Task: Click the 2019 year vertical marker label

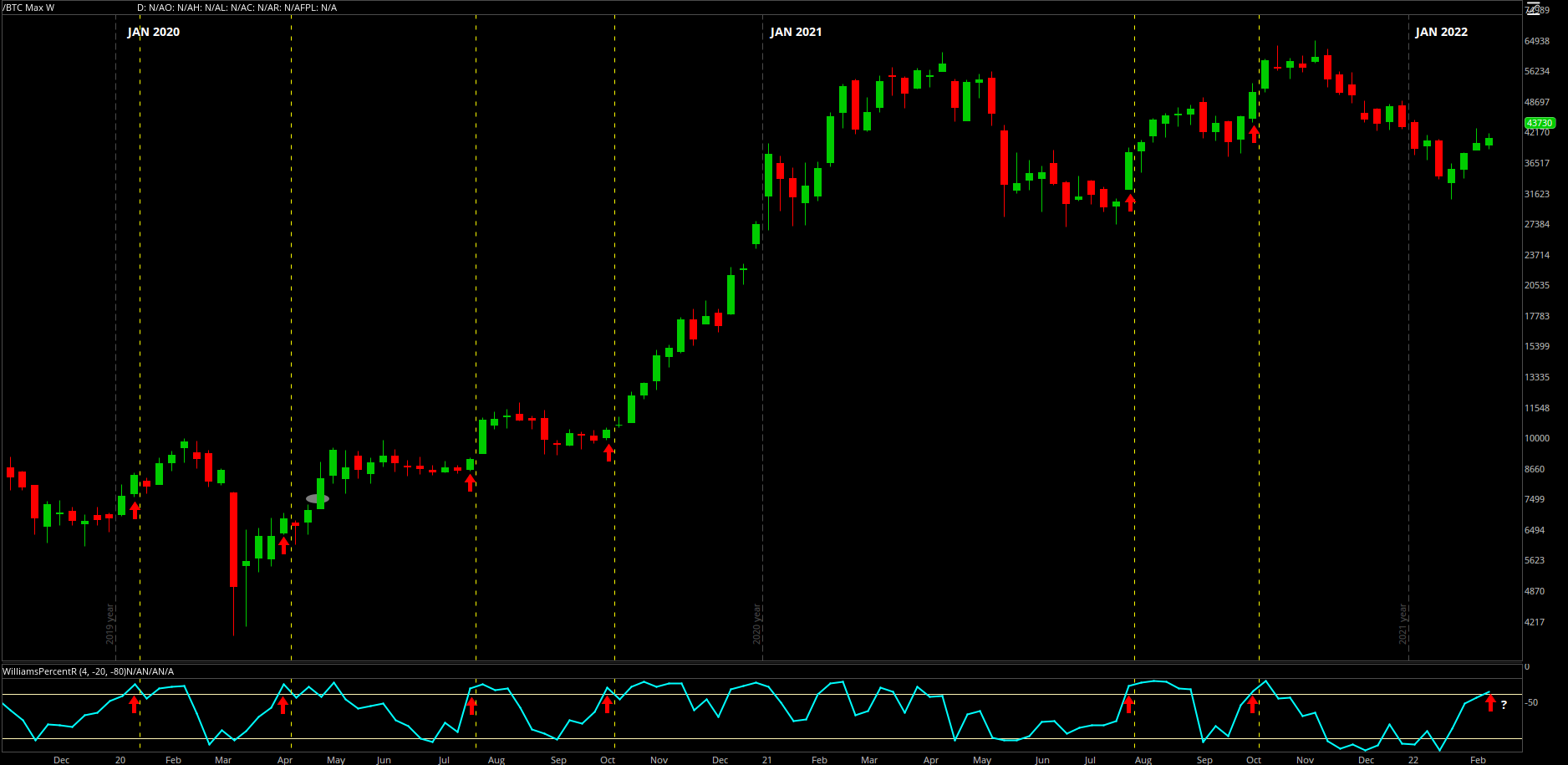Action: [x=109, y=625]
